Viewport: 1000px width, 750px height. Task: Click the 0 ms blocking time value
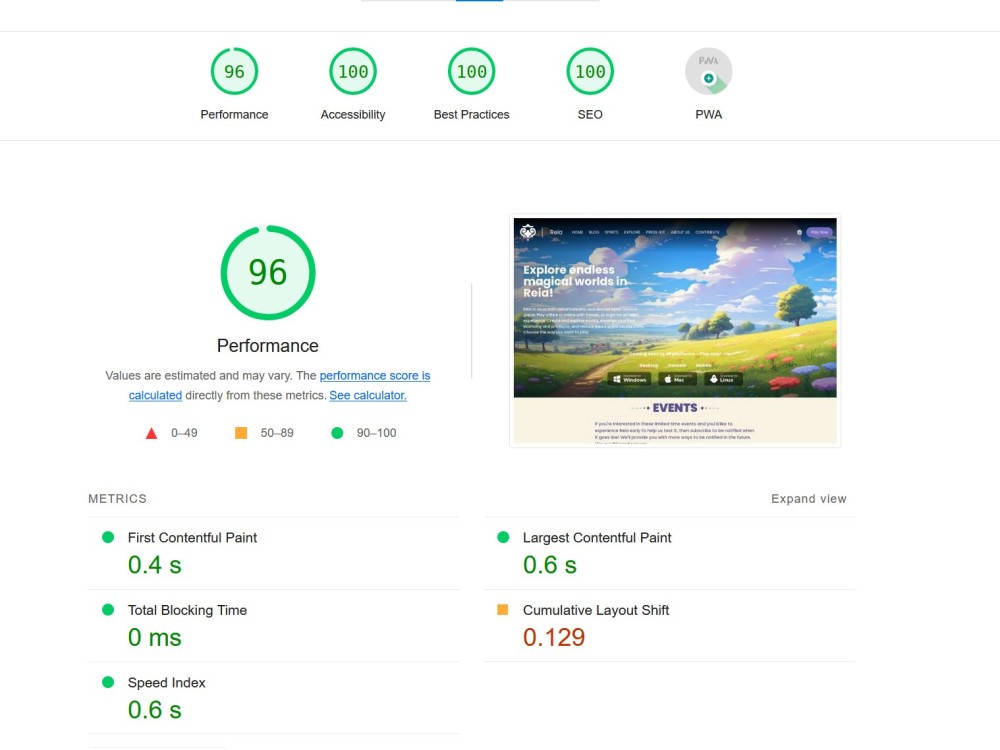pos(154,638)
